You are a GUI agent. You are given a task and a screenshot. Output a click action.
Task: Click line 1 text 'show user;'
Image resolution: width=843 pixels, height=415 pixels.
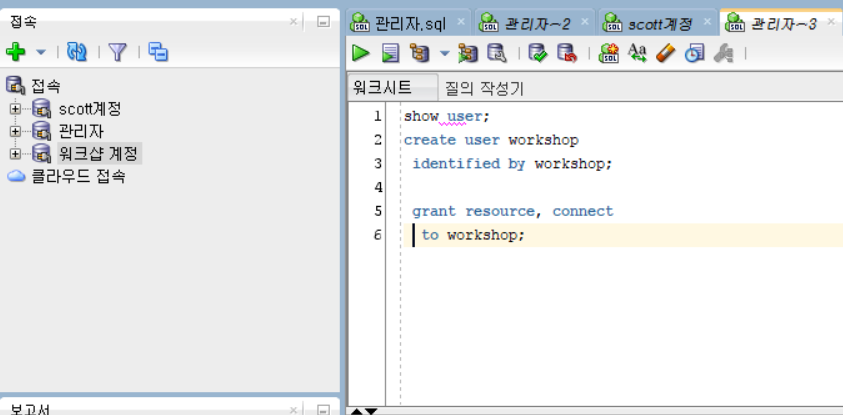[447, 116]
